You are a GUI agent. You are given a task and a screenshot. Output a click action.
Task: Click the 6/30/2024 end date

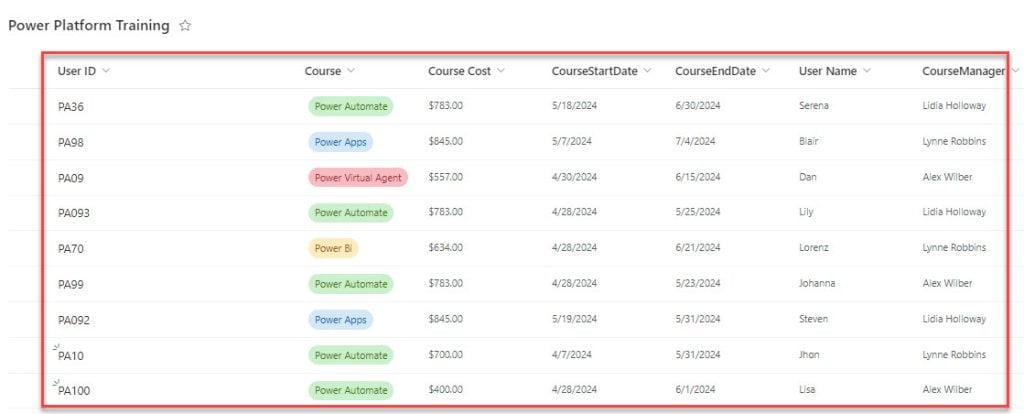pos(697,105)
